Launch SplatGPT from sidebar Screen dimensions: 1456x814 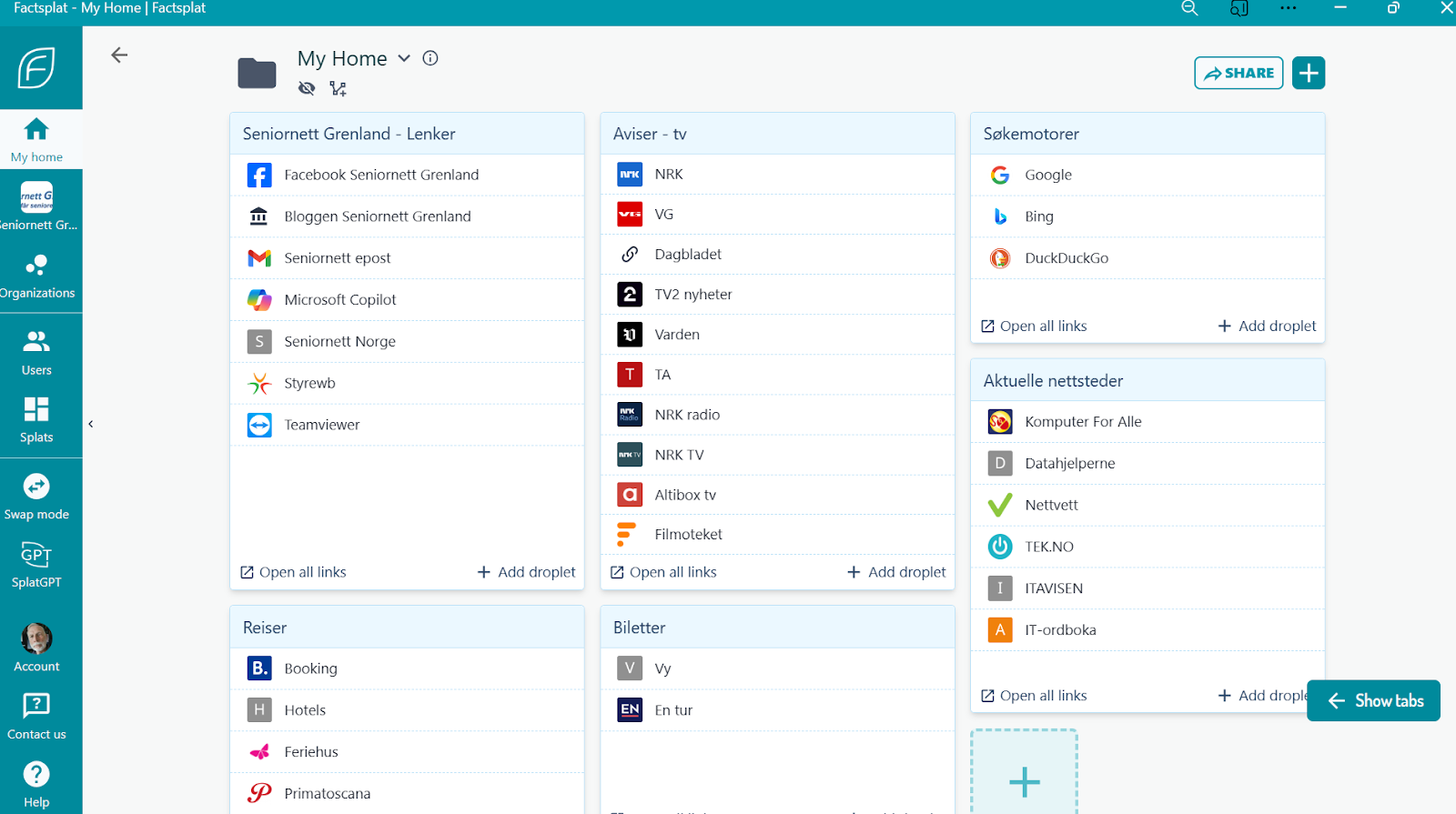(x=36, y=565)
